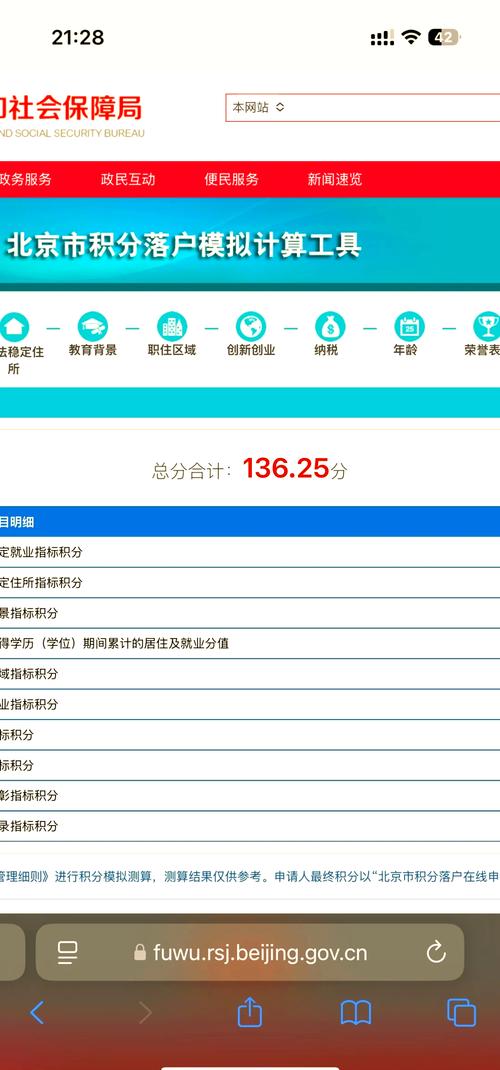Select the 纳税 step label
This screenshot has height=1070, width=500.
coord(326,350)
